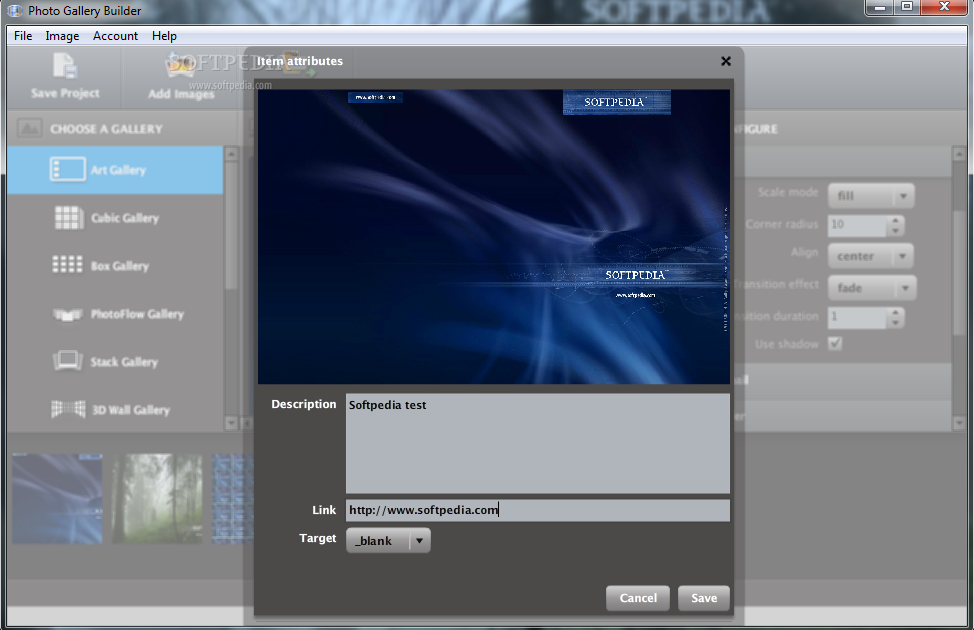This screenshot has height=630, width=974.
Task: Select the Box Gallery icon
Action: [67, 265]
